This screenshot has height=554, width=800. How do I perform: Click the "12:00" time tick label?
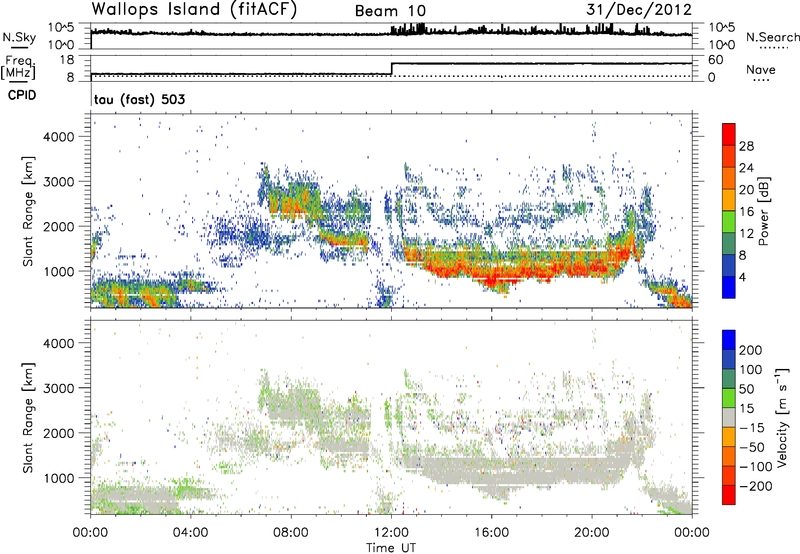391,533
